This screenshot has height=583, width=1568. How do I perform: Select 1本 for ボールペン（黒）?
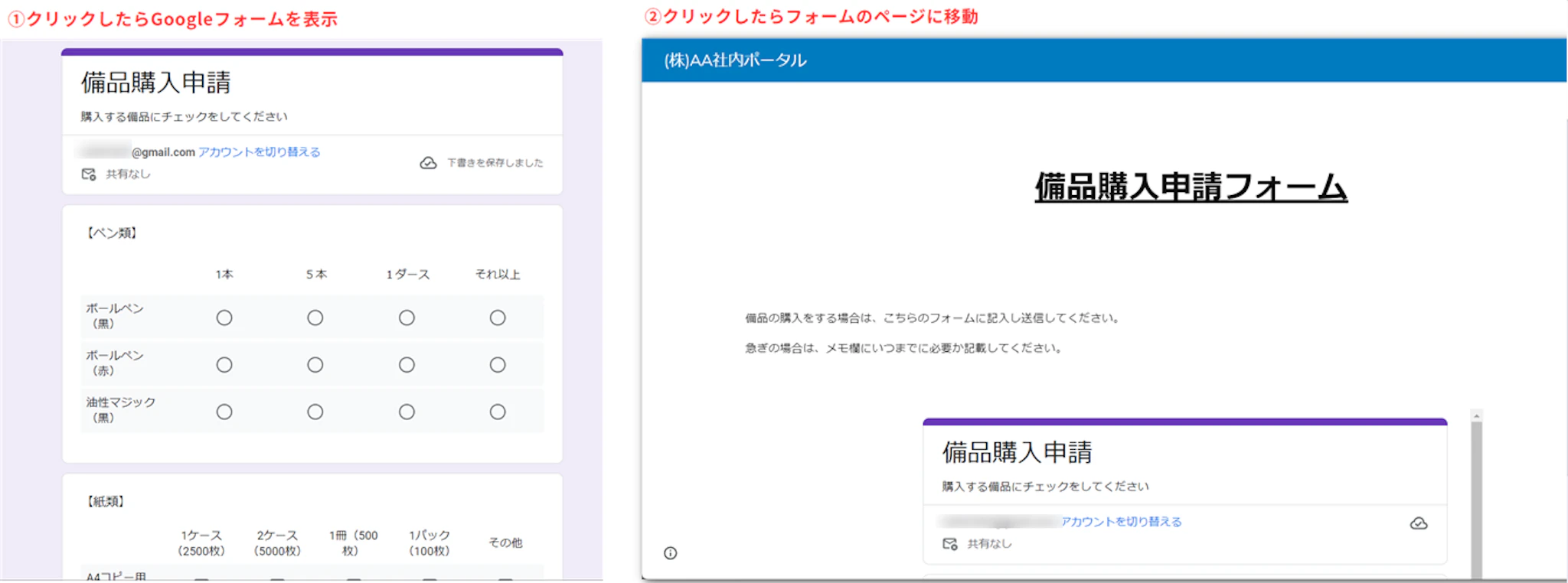click(224, 318)
